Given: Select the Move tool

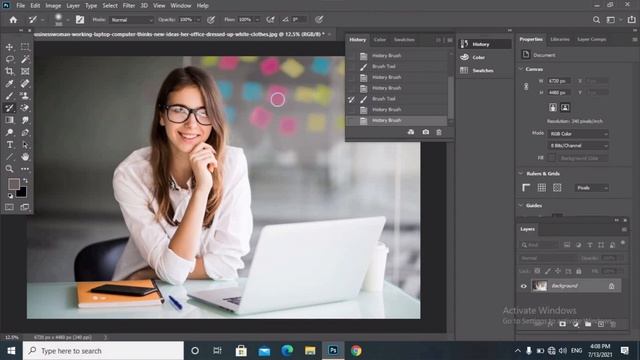Looking at the screenshot, I should [x=9, y=47].
